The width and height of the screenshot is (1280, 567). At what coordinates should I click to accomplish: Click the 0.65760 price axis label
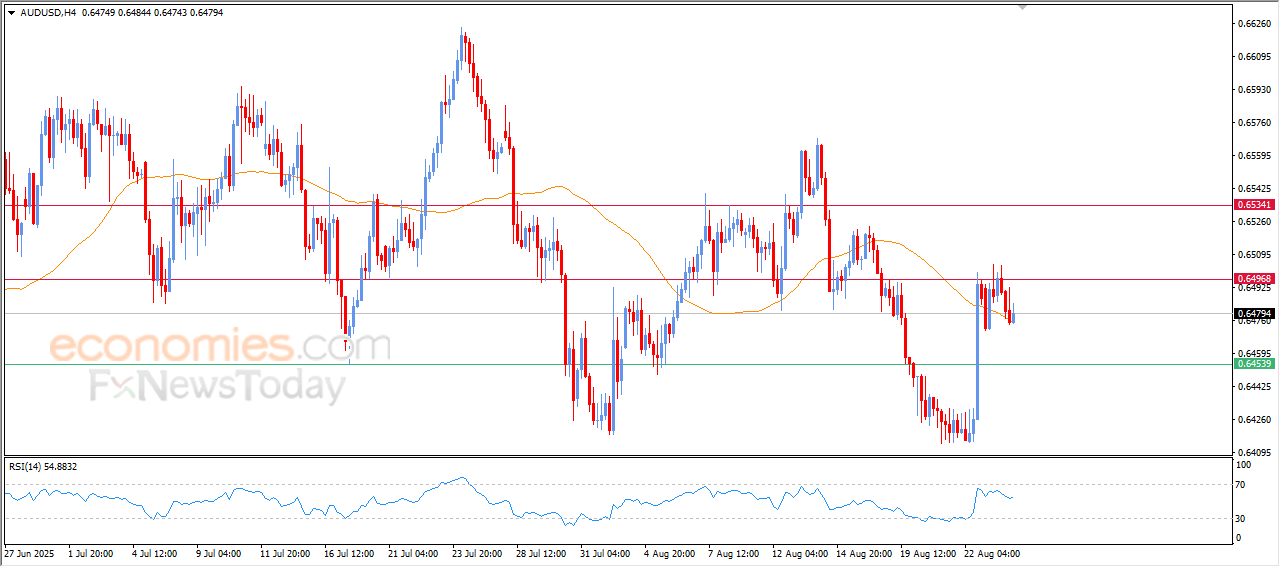click(1255, 123)
